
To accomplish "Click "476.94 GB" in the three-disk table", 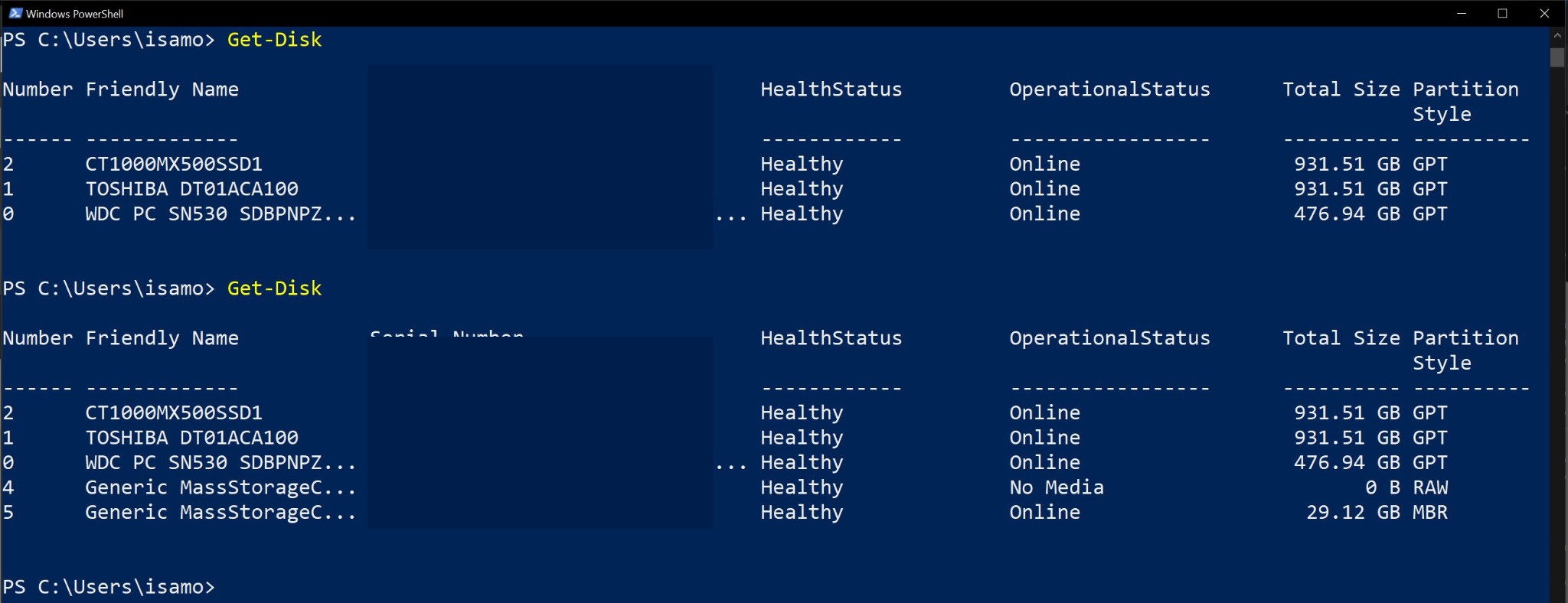I will pyautogui.click(x=1347, y=213).
